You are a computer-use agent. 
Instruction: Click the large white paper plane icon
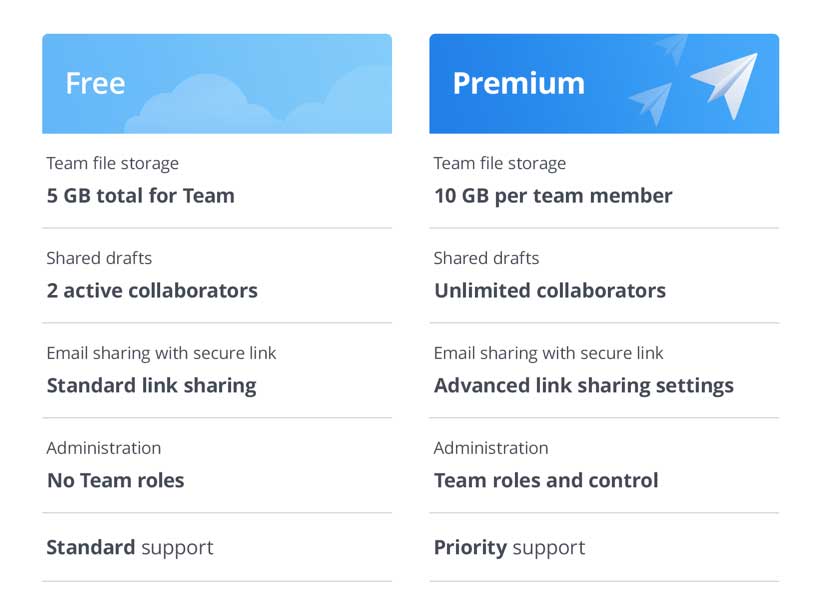(x=726, y=83)
